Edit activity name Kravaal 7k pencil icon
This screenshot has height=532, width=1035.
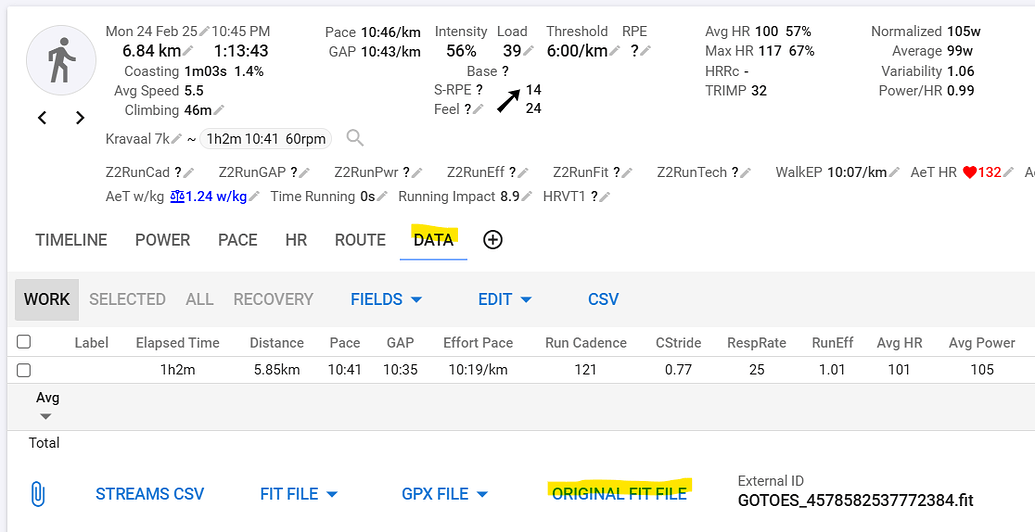(x=177, y=139)
